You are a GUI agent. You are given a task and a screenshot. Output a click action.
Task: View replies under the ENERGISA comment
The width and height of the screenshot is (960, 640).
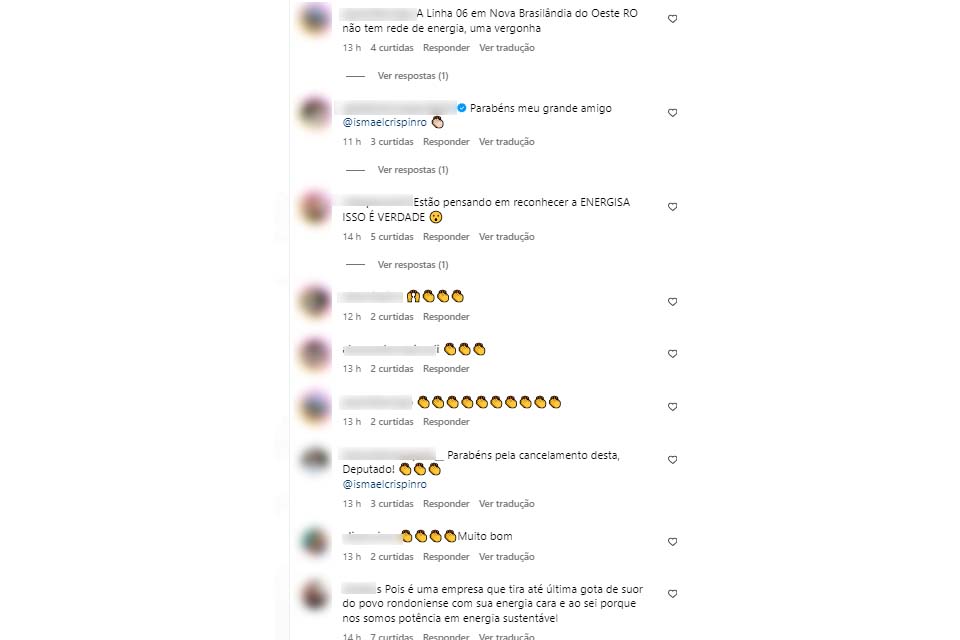coord(413,265)
